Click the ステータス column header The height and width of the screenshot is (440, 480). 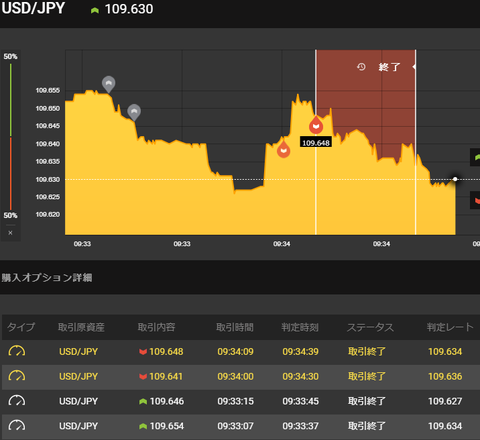point(370,327)
